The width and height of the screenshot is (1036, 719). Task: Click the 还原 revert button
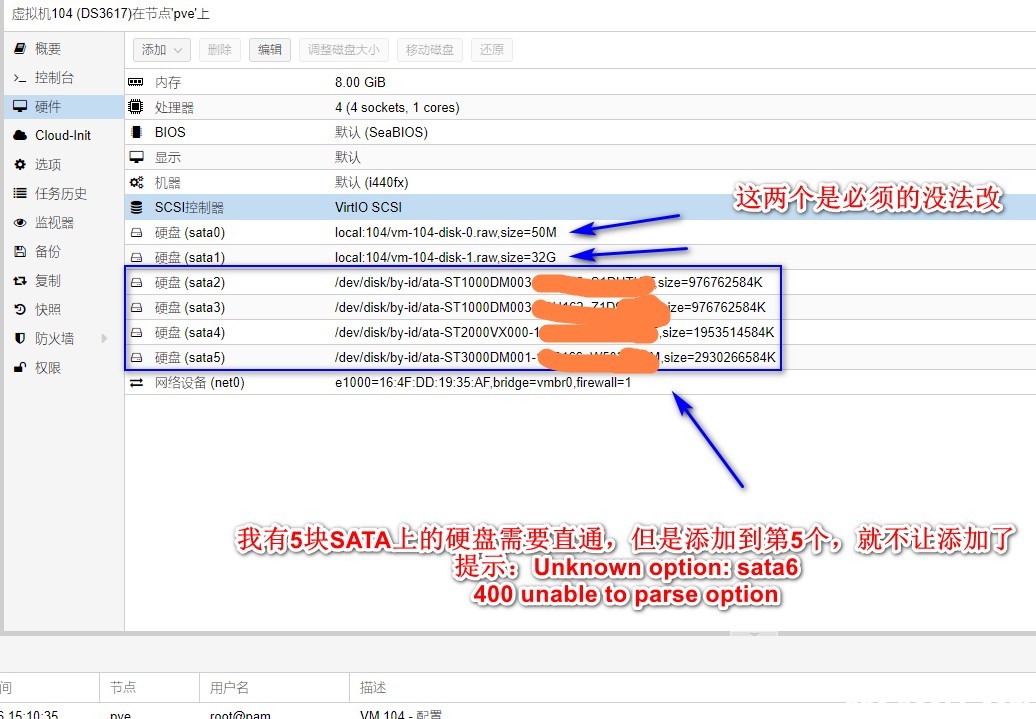coord(492,49)
